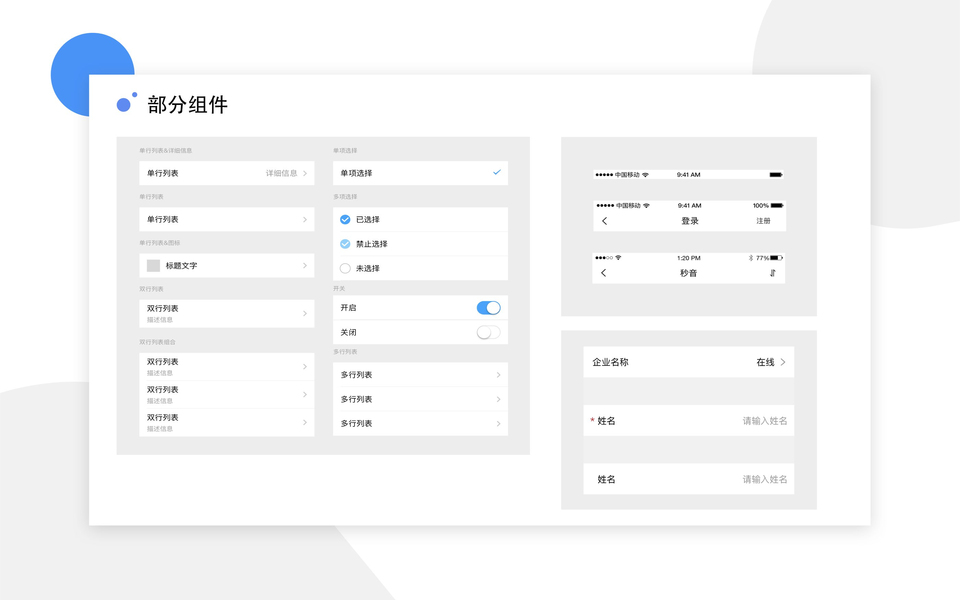Tap the back arrow in the 秒音 navigation bar
The width and height of the screenshot is (960, 600).
[604, 273]
